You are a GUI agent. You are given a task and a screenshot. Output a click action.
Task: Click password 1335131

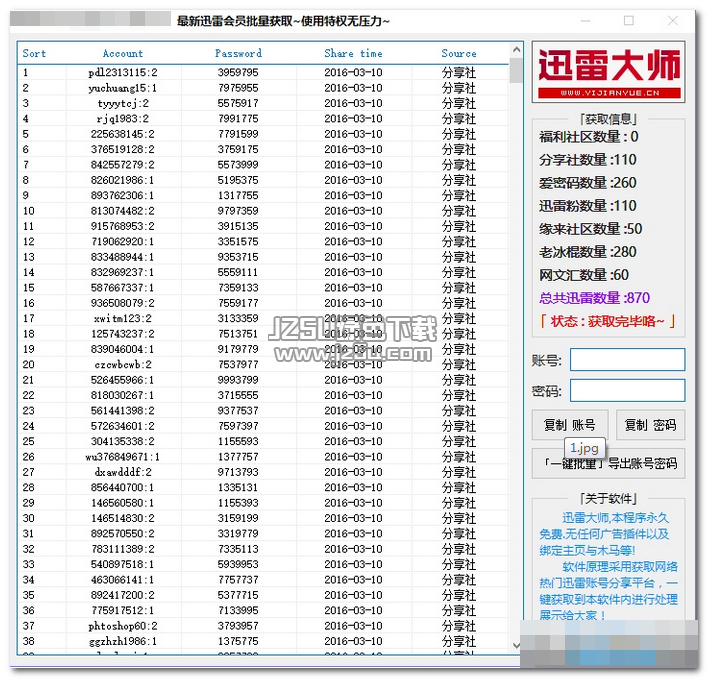pyautogui.click(x=238, y=487)
